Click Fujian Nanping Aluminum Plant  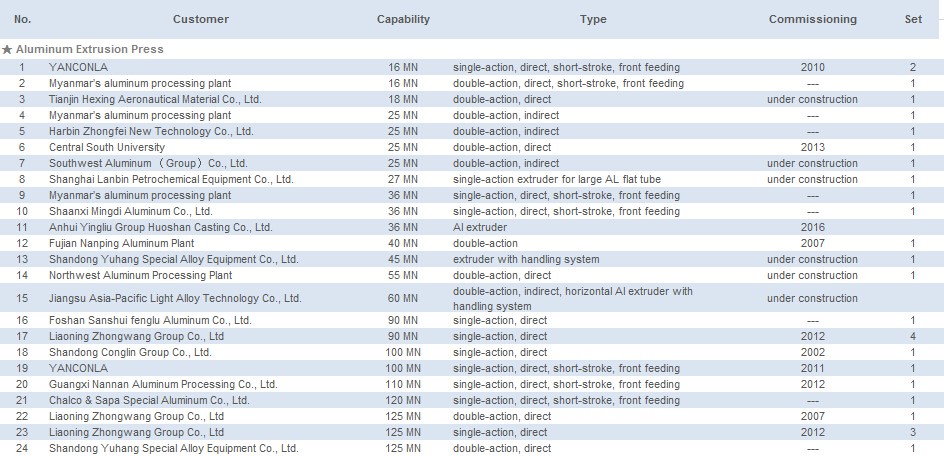(122, 243)
